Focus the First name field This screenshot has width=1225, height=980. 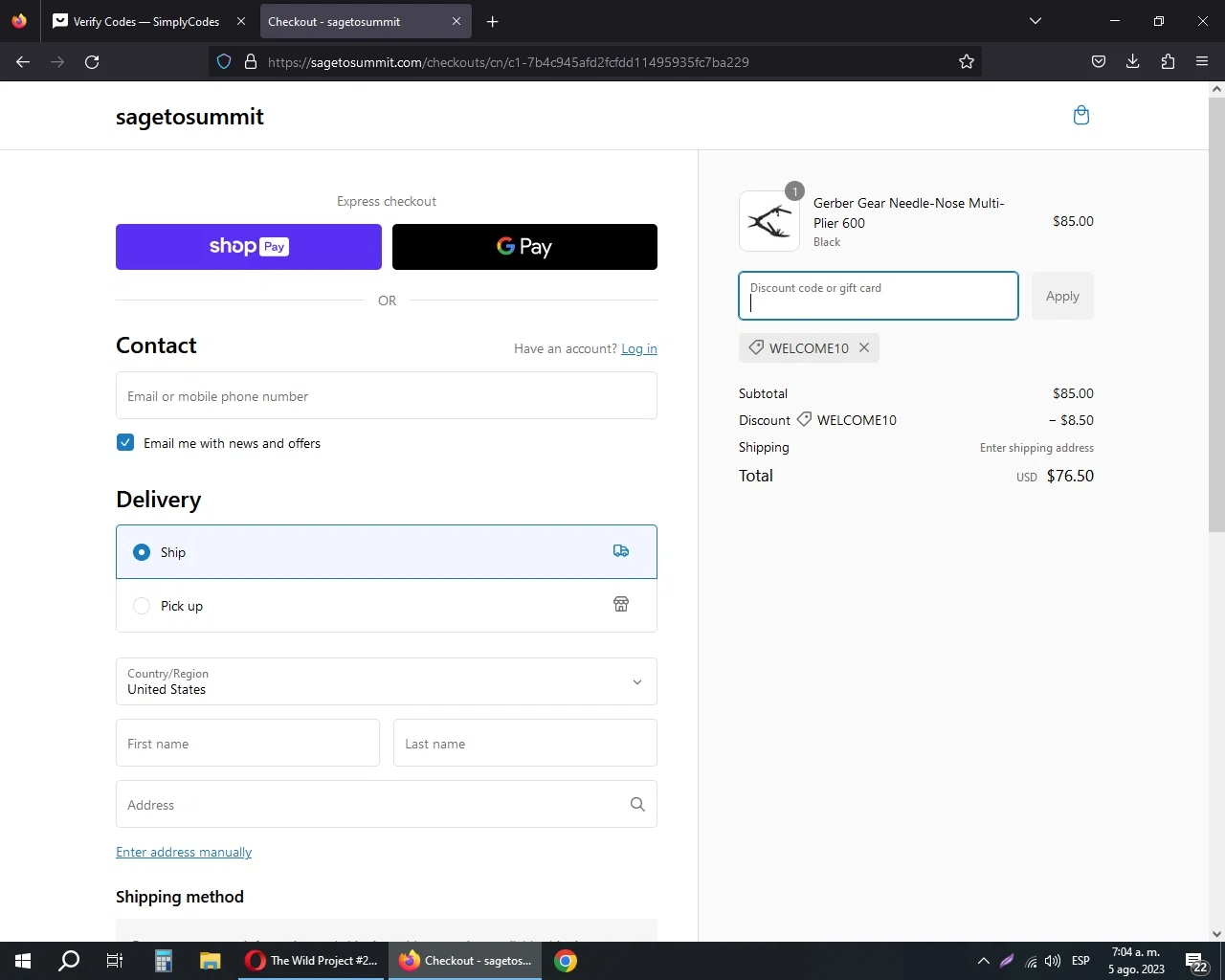248,744
